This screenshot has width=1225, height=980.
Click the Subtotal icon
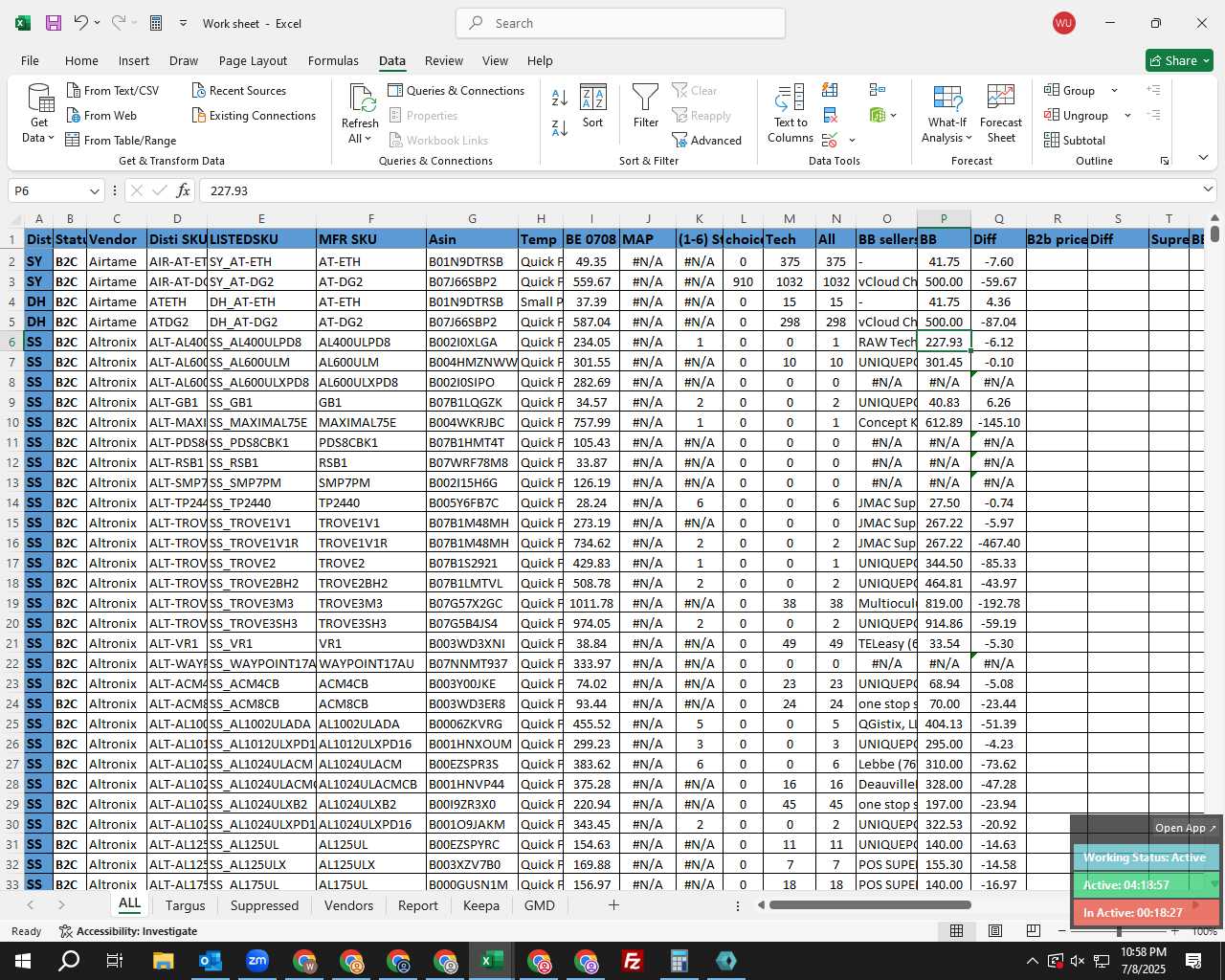click(x=1075, y=140)
